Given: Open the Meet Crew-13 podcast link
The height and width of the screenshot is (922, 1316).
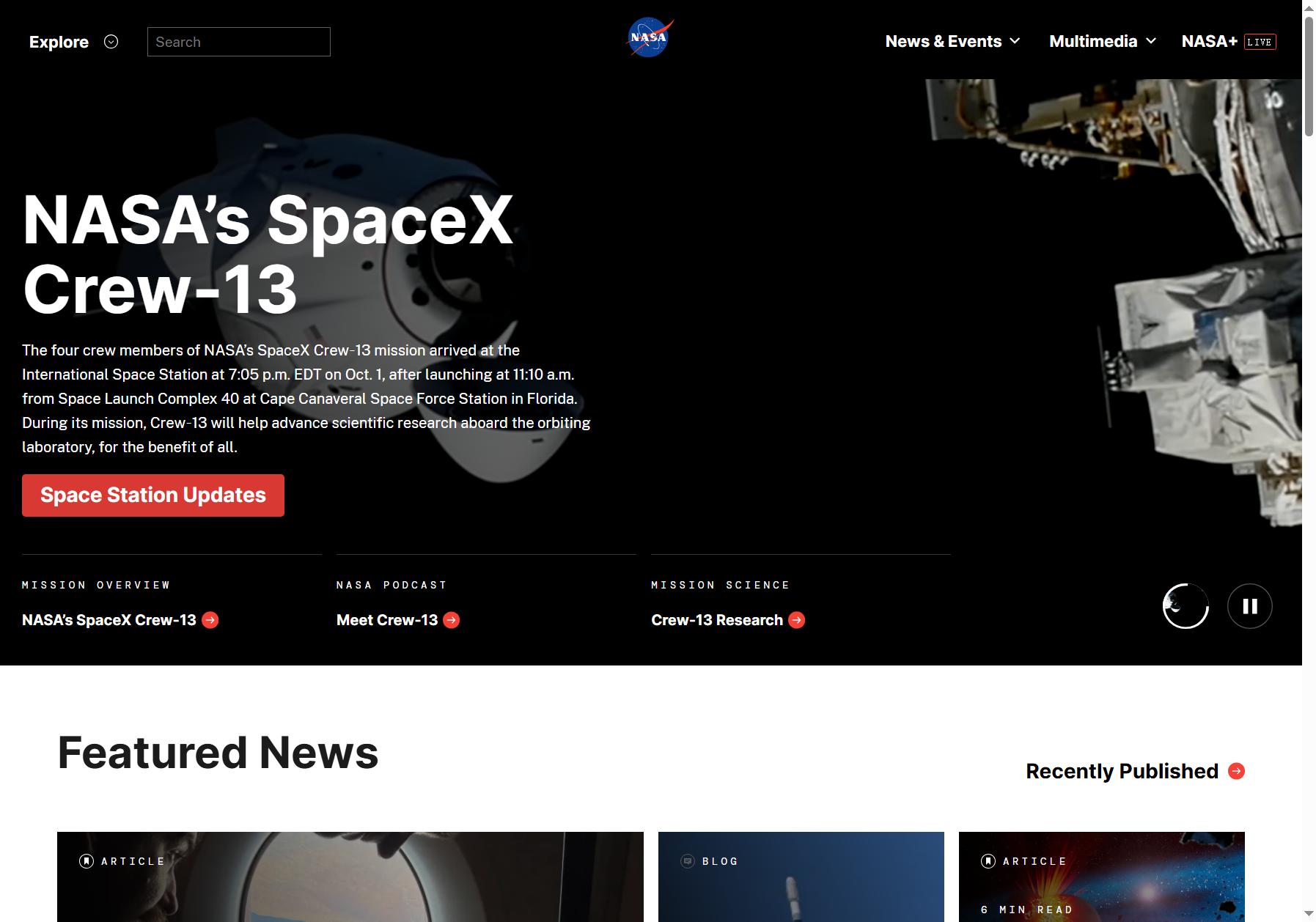Looking at the screenshot, I should 387,620.
